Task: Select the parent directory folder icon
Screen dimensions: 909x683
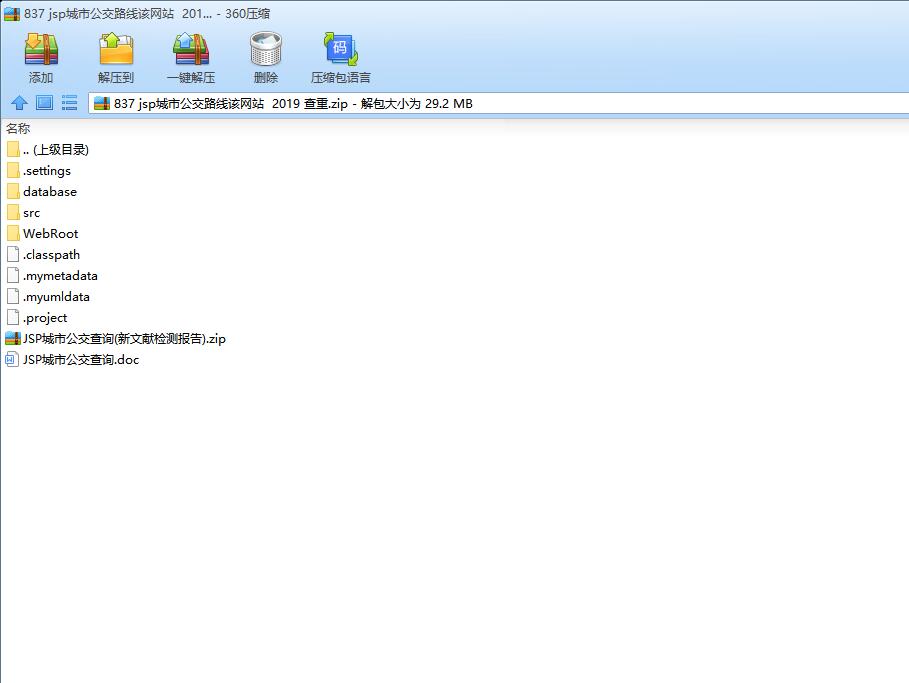Action: point(13,150)
